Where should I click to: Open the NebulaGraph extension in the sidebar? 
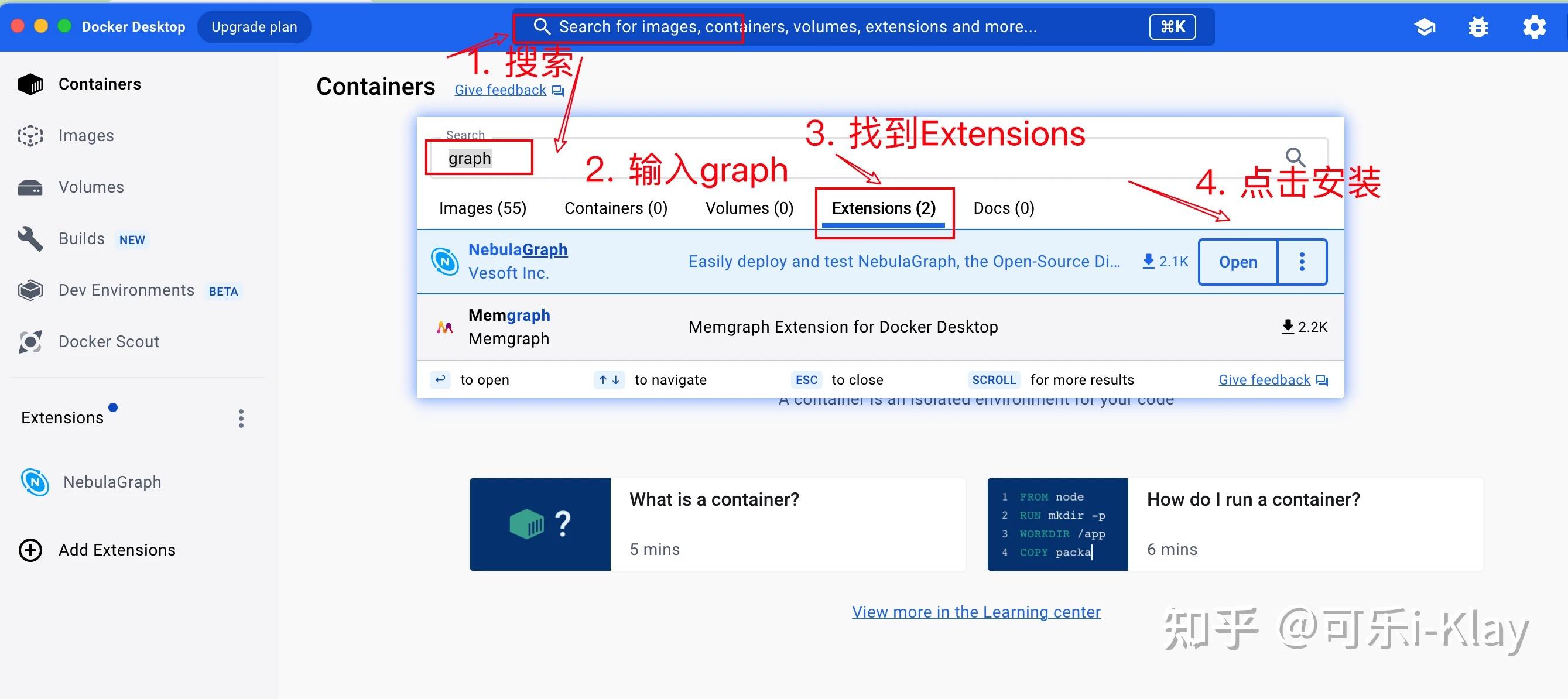pyautogui.click(x=111, y=481)
